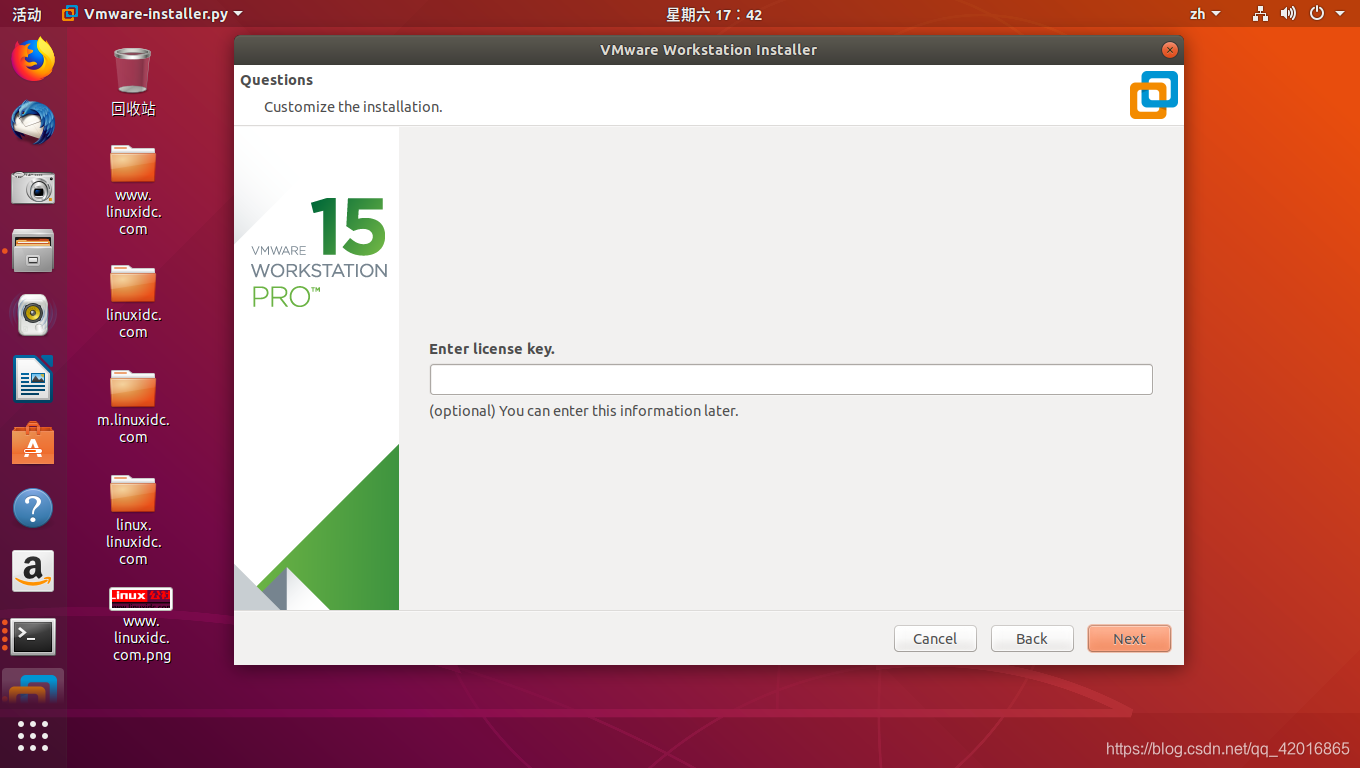This screenshot has height=768, width=1360.
Task: Close the VMware Workstation Installer window
Action: click(1169, 50)
